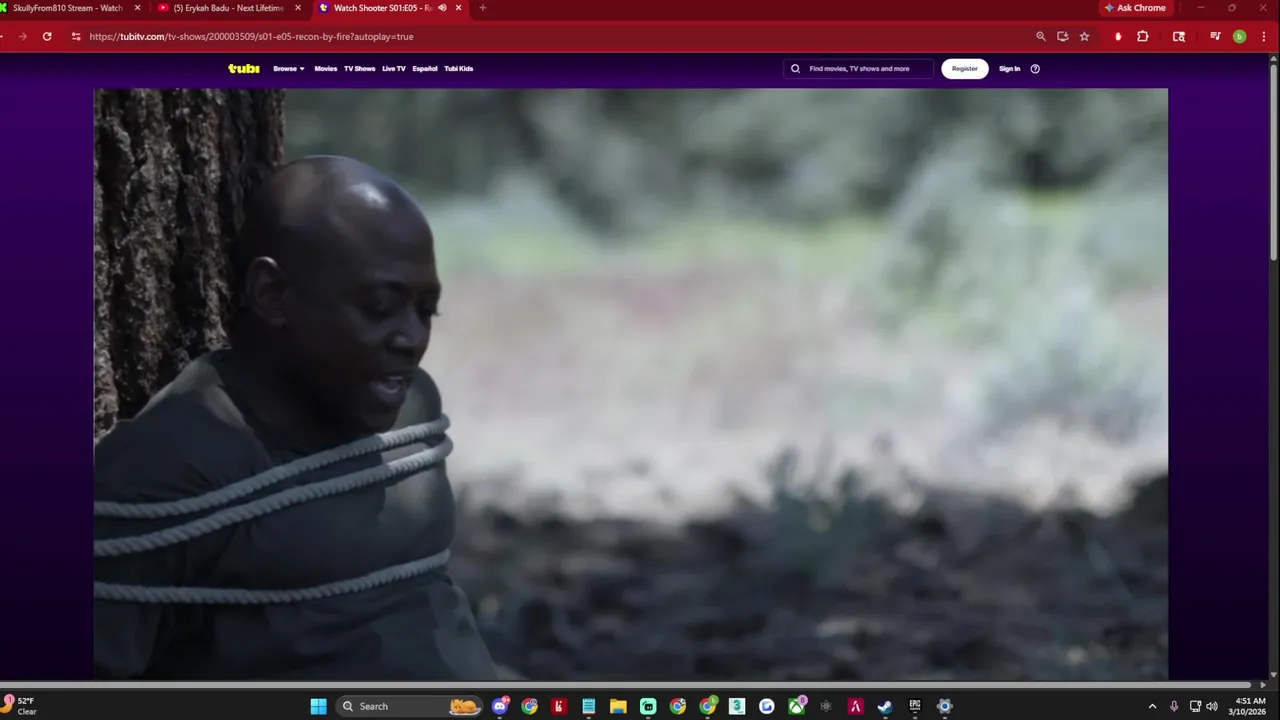The image size is (1280, 720).
Task: Open the Windows Start menu
Action: tap(318, 706)
